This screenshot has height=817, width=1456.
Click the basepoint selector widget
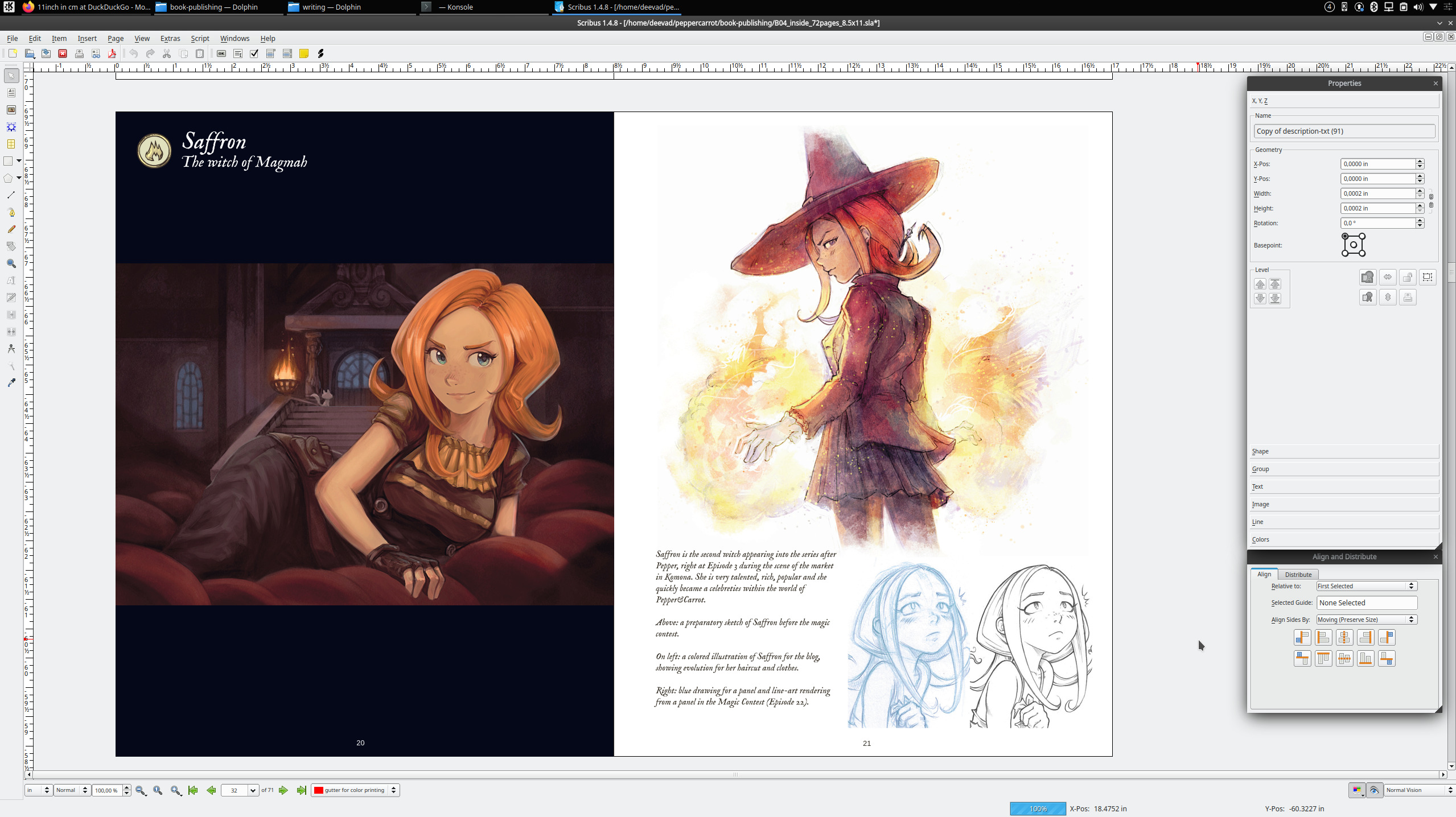(1353, 245)
